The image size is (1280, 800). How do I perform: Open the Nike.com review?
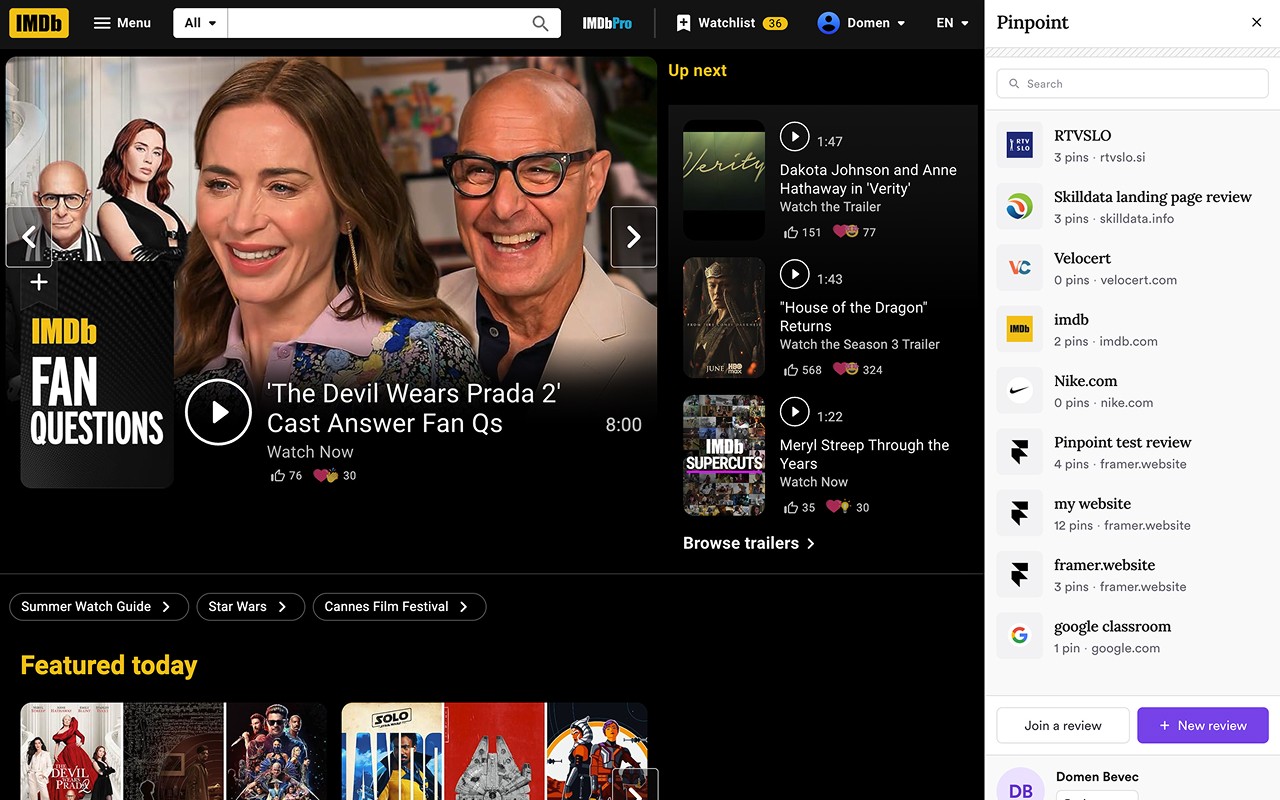(1132, 391)
